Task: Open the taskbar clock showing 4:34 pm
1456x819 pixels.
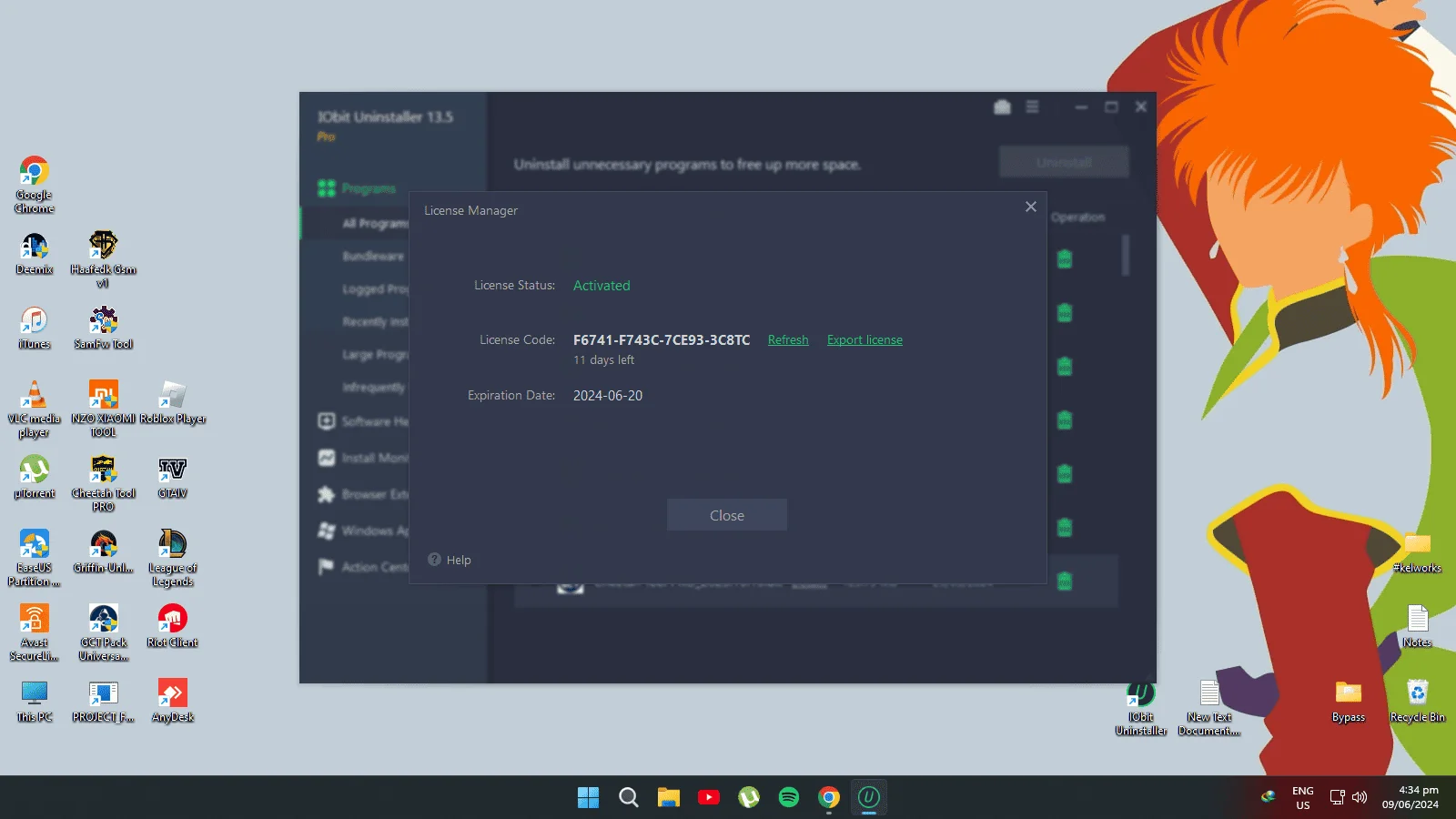Action: pyautogui.click(x=1410, y=797)
